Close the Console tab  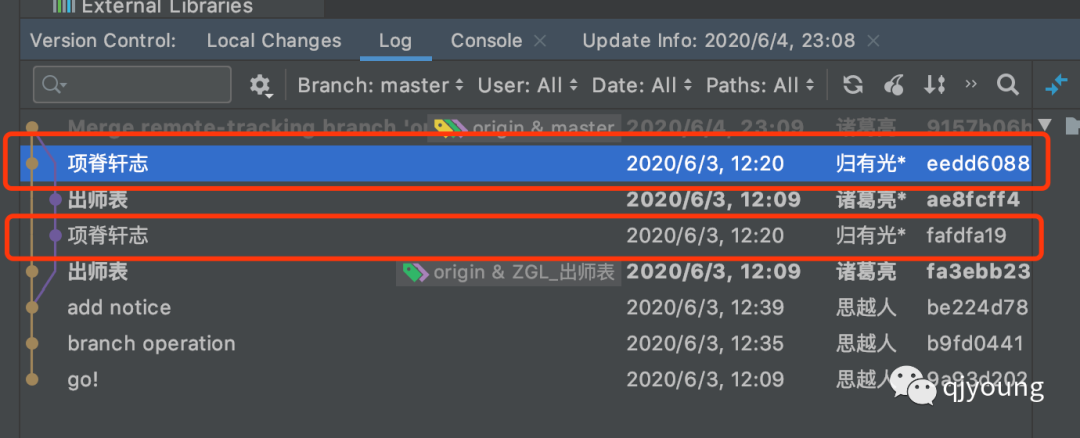(x=540, y=41)
